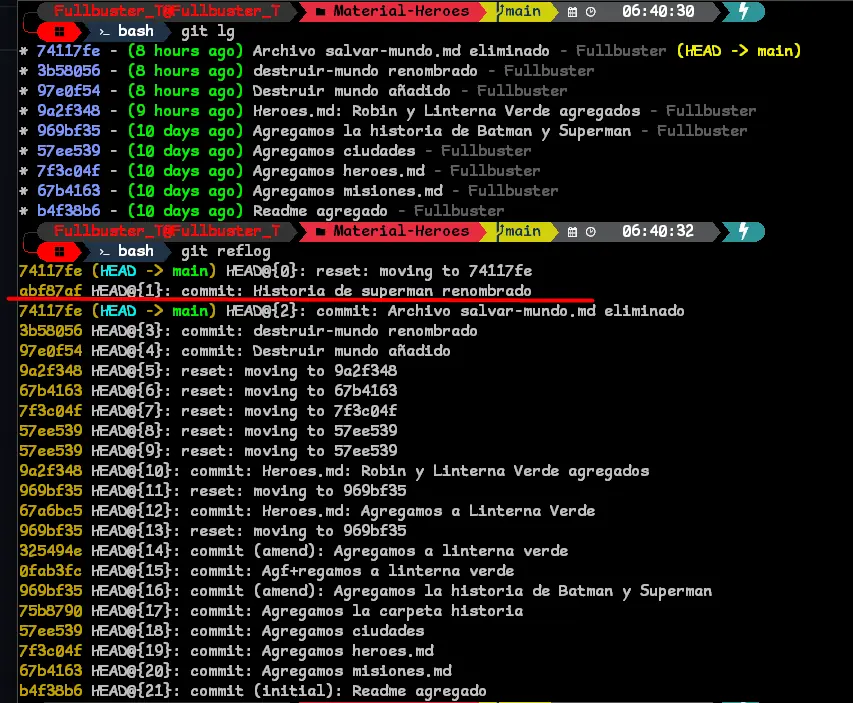The image size is (853, 703).
Task: Click the lightning bolt icon next to 06:40:32
Action: [742, 231]
